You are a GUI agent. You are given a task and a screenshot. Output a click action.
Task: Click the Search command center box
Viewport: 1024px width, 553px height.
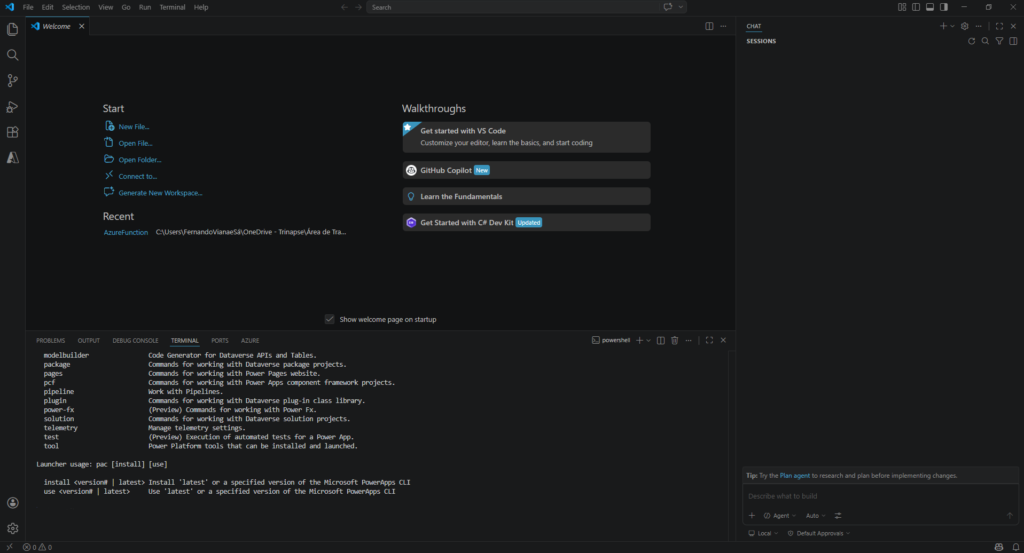[511, 7]
